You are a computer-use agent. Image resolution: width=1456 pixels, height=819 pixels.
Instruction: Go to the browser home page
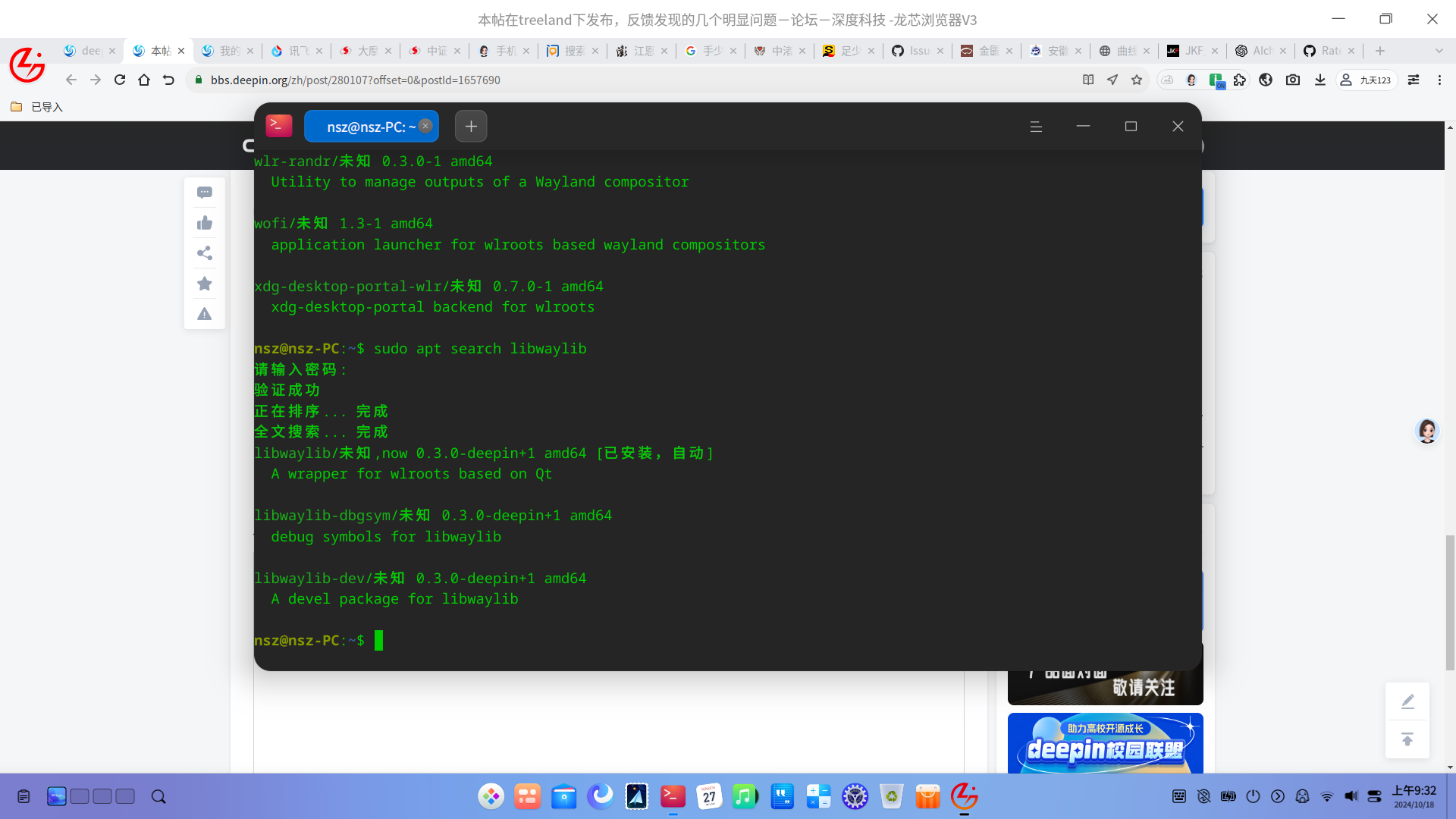click(x=144, y=80)
